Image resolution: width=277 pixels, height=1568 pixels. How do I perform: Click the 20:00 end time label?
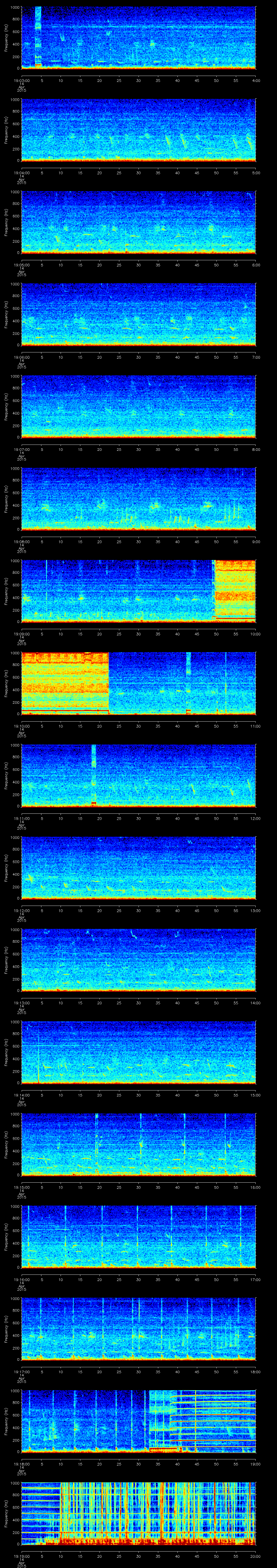pos(255,1556)
